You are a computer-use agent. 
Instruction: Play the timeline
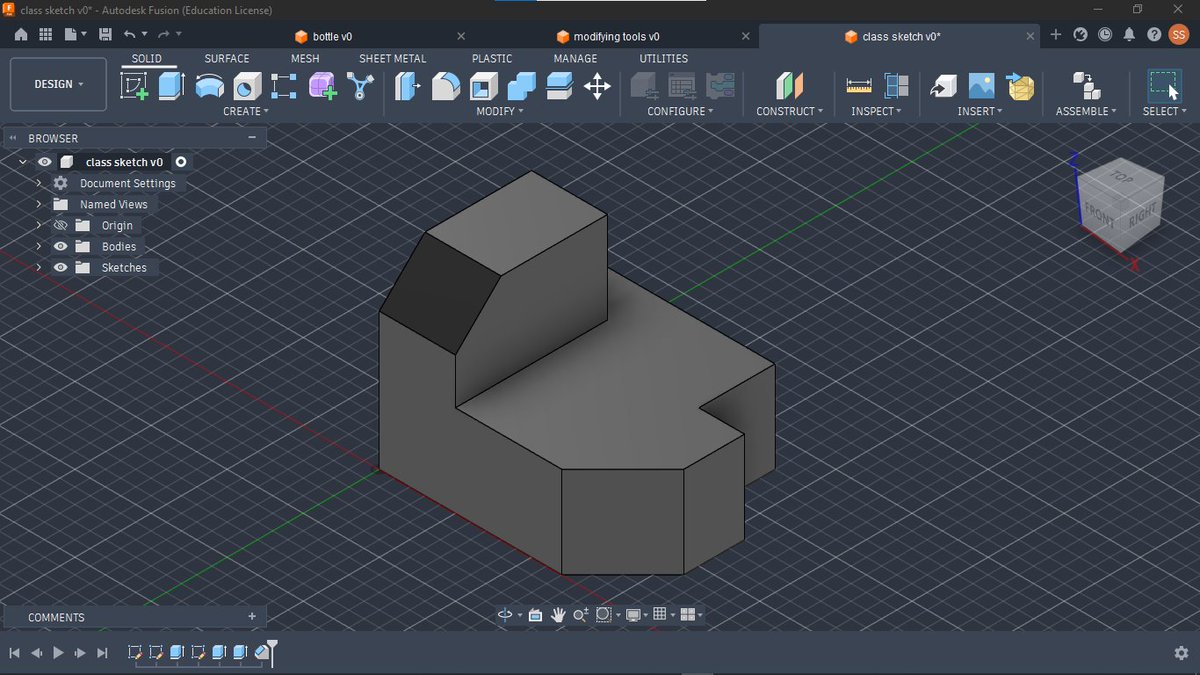[58, 653]
